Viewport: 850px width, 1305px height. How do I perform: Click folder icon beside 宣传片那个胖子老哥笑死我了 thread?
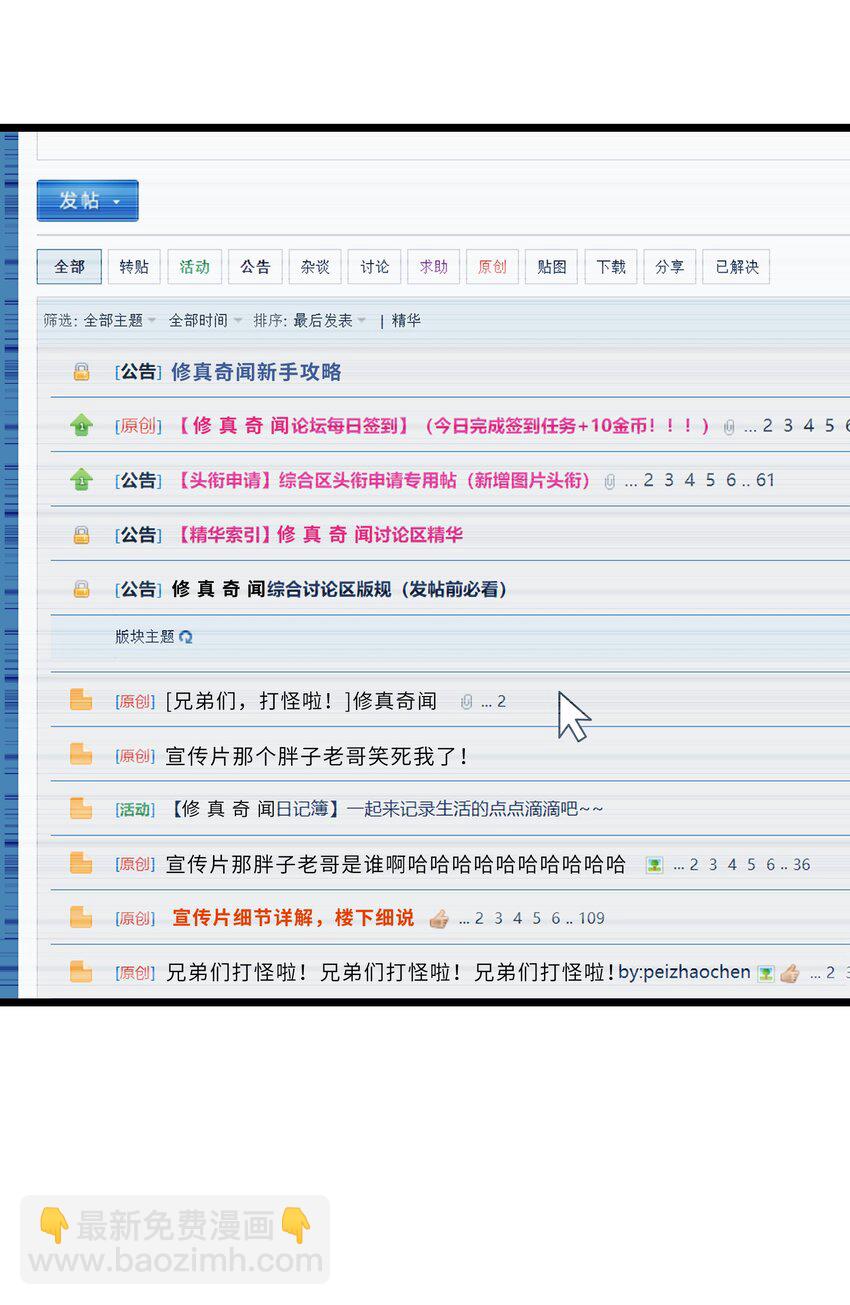[x=81, y=754]
